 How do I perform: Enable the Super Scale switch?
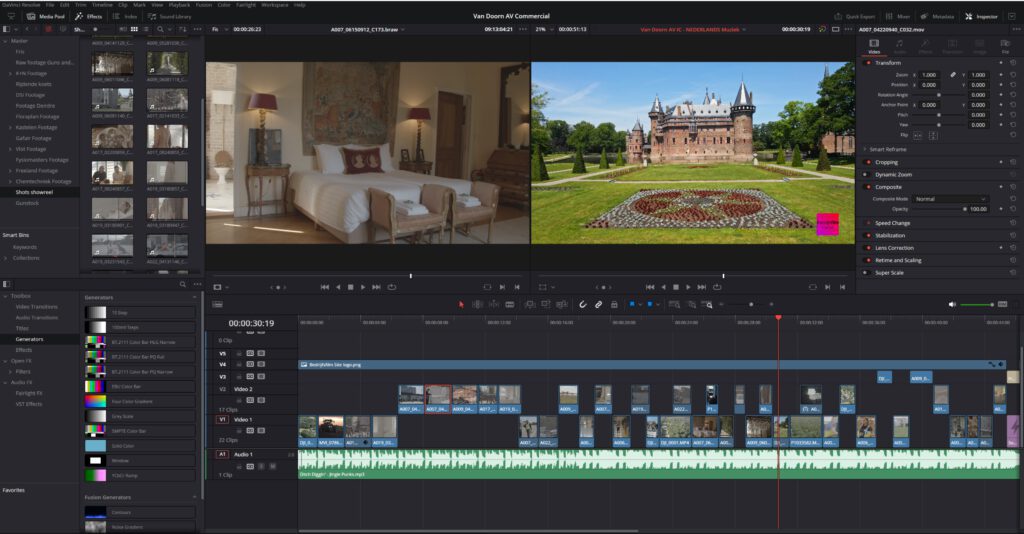[x=866, y=272]
